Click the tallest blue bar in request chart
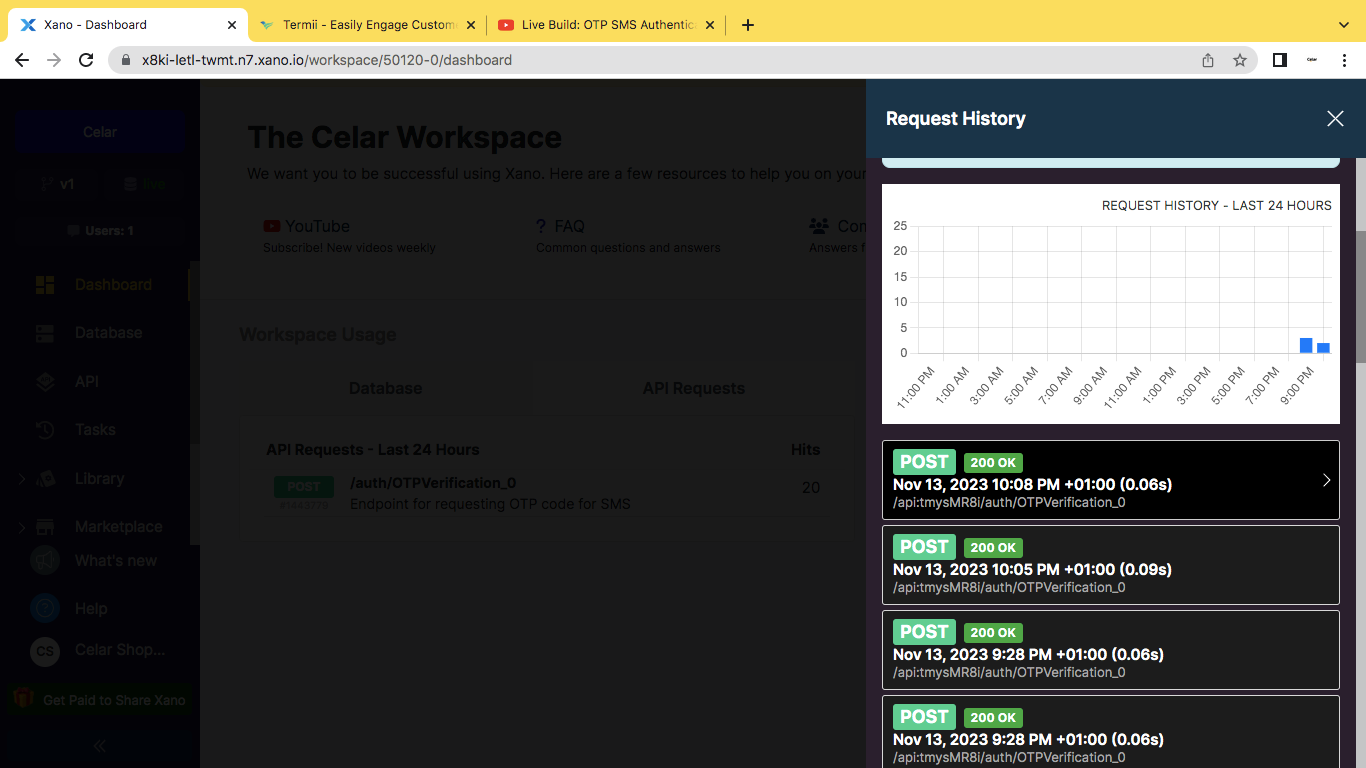 point(1306,345)
